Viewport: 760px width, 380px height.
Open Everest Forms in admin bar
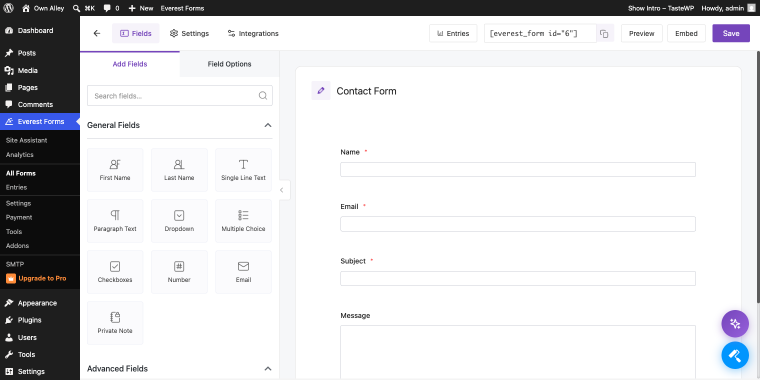point(182,8)
